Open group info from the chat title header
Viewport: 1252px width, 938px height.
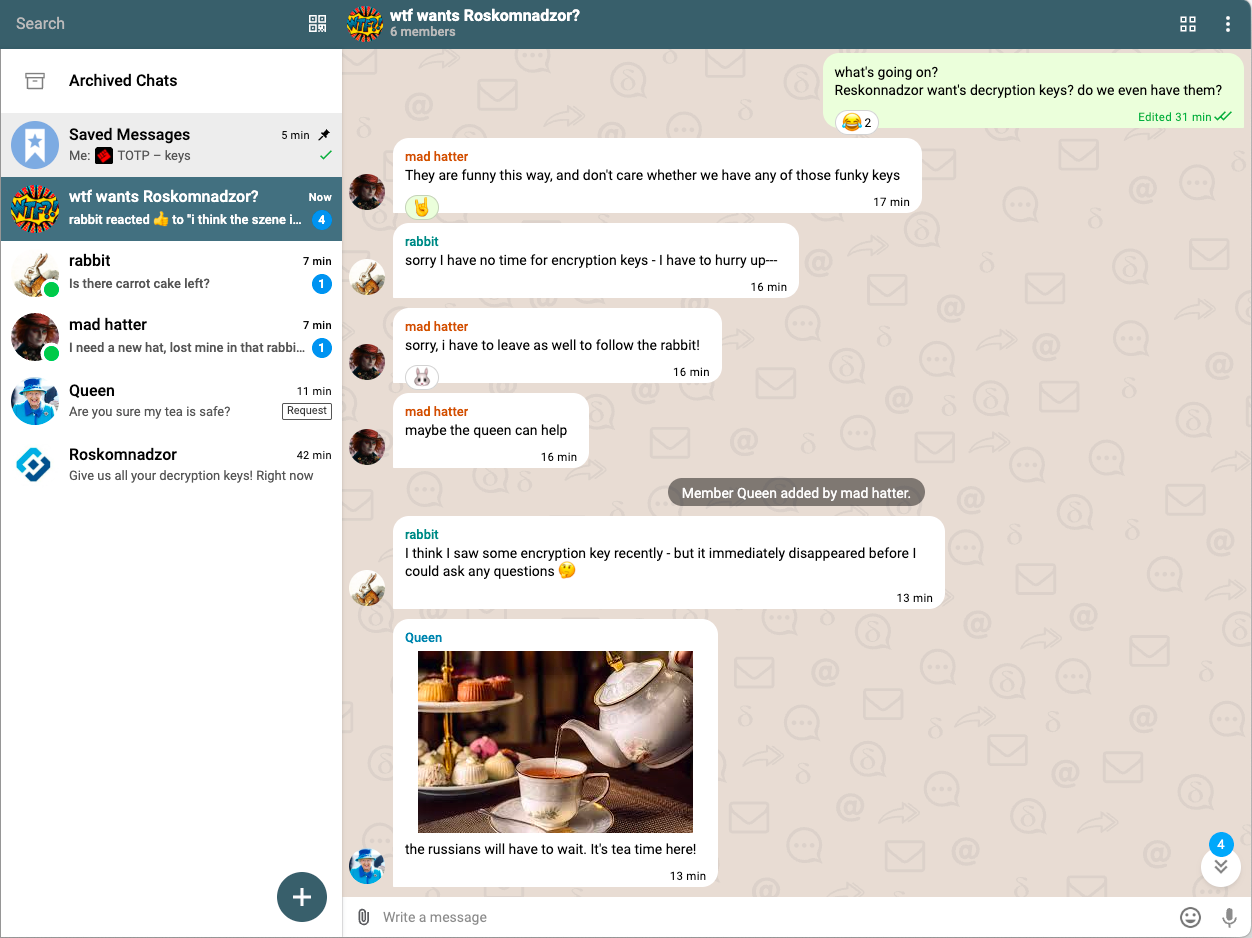point(485,16)
